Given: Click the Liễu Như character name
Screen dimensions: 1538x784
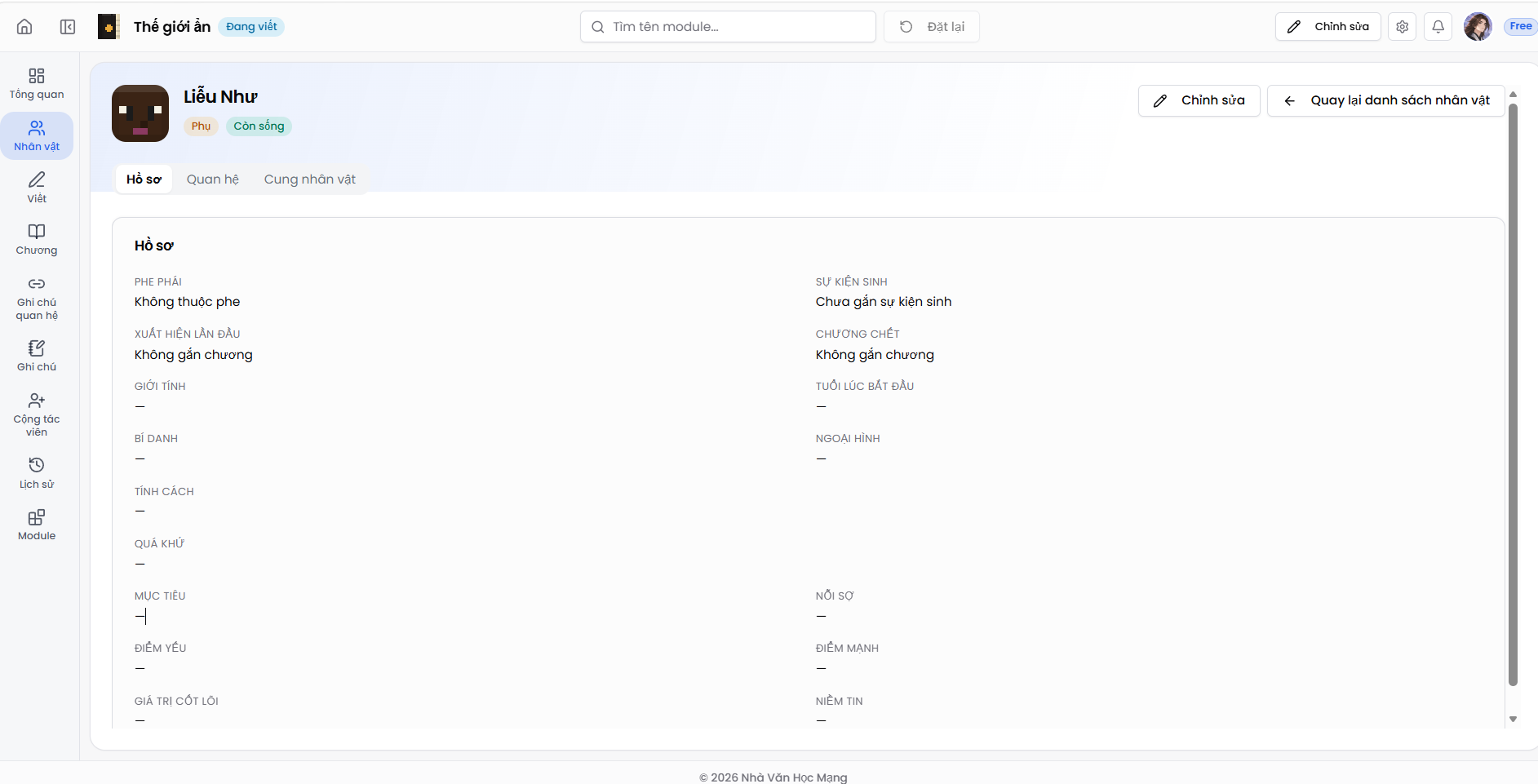Looking at the screenshot, I should tap(220, 97).
